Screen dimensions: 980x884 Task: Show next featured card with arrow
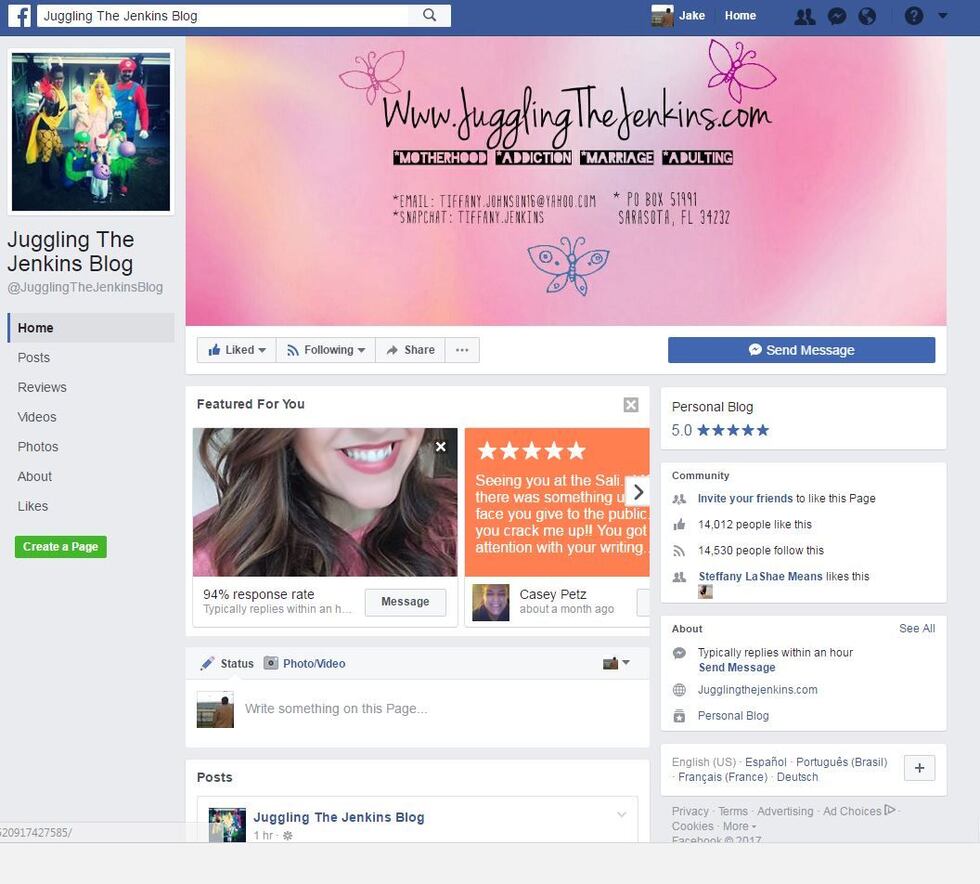pos(638,492)
